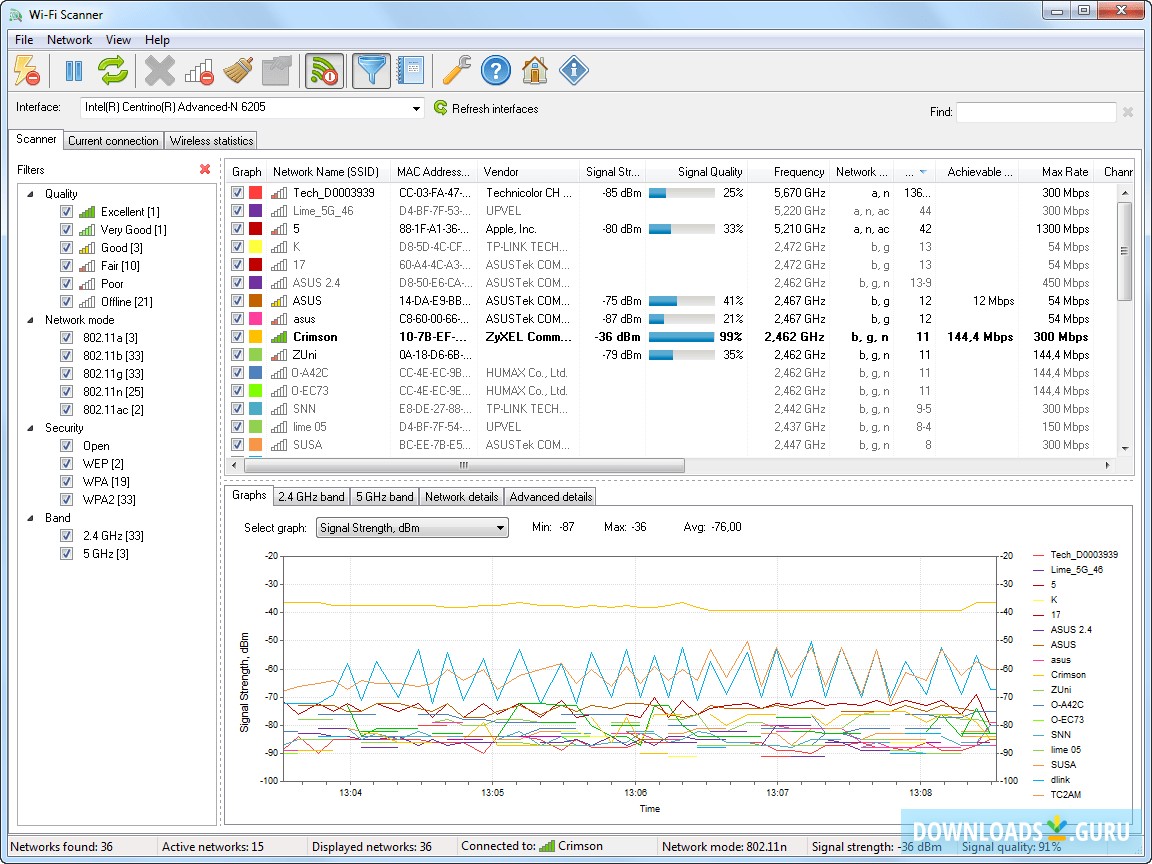Clear all filters with the red X

pos(205,170)
